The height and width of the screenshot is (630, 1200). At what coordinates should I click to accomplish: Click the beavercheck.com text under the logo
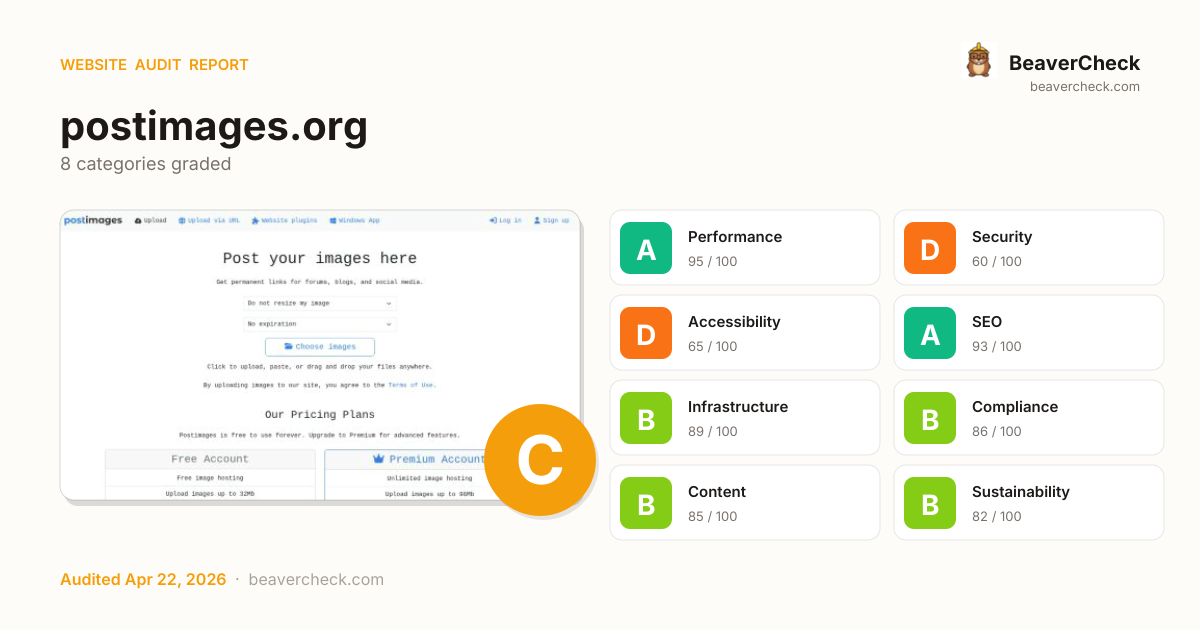[x=1084, y=87]
